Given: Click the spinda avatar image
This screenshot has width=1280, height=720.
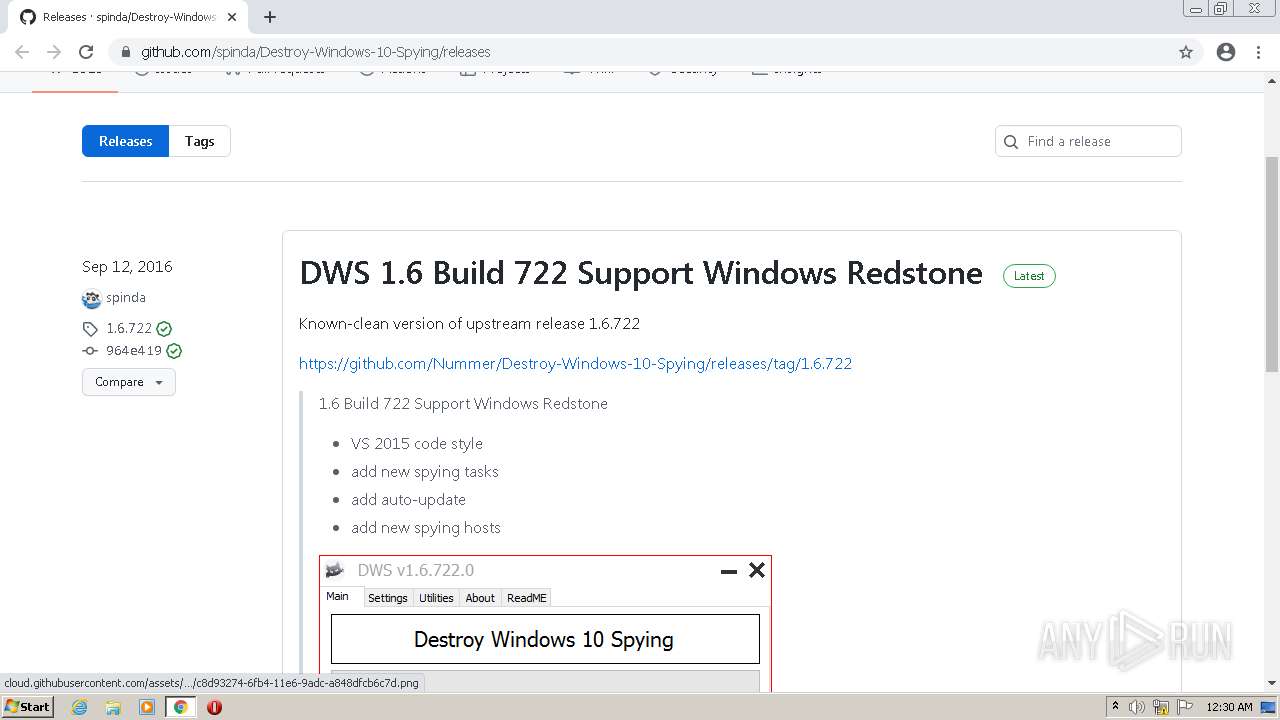Looking at the screenshot, I should tap(91, 298).
